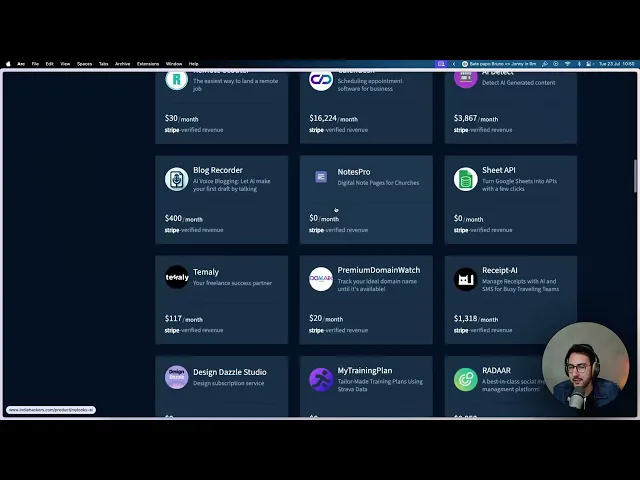Click 'Digital Note Pages for Churches' description
The width and height of the screenshot is (640, 480).
[x=378, y=183]
